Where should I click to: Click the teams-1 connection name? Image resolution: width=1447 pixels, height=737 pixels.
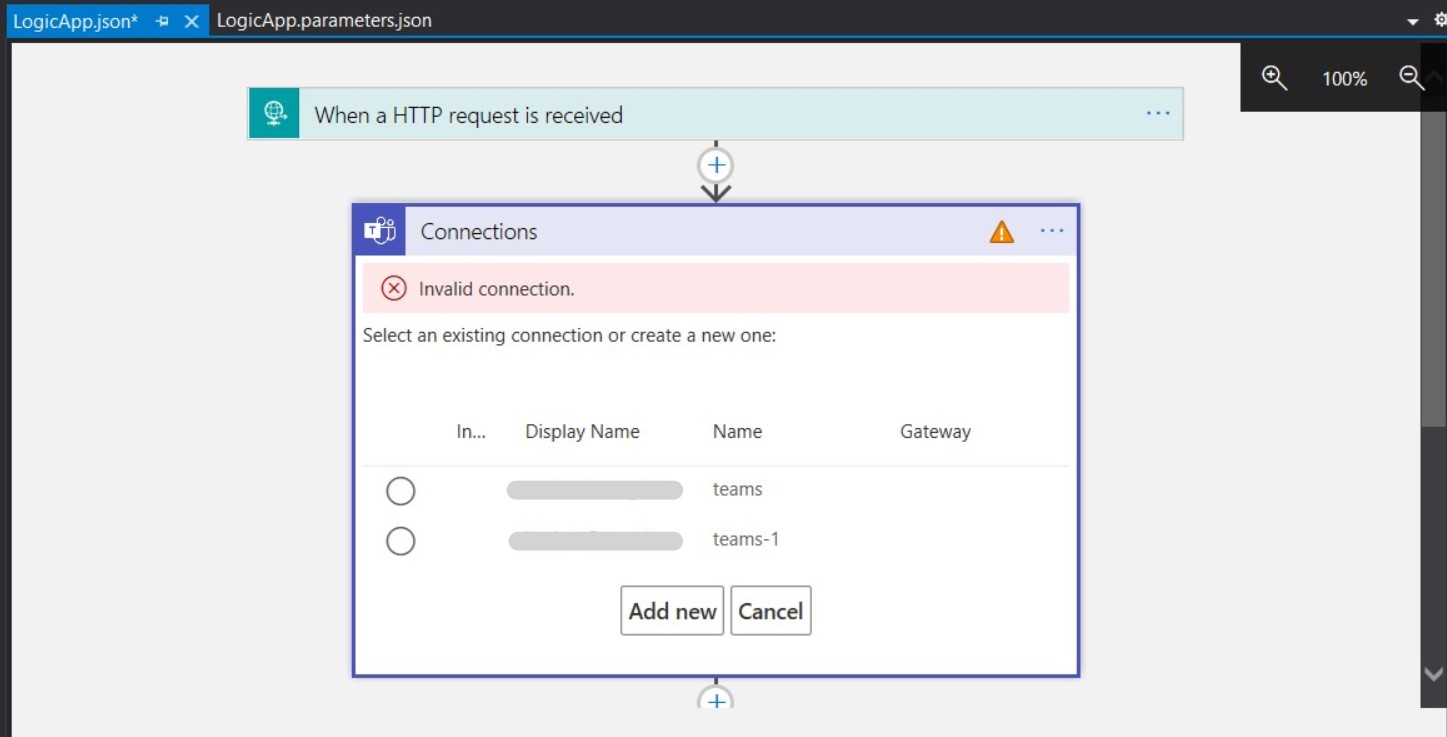click(x=746, y=539)
